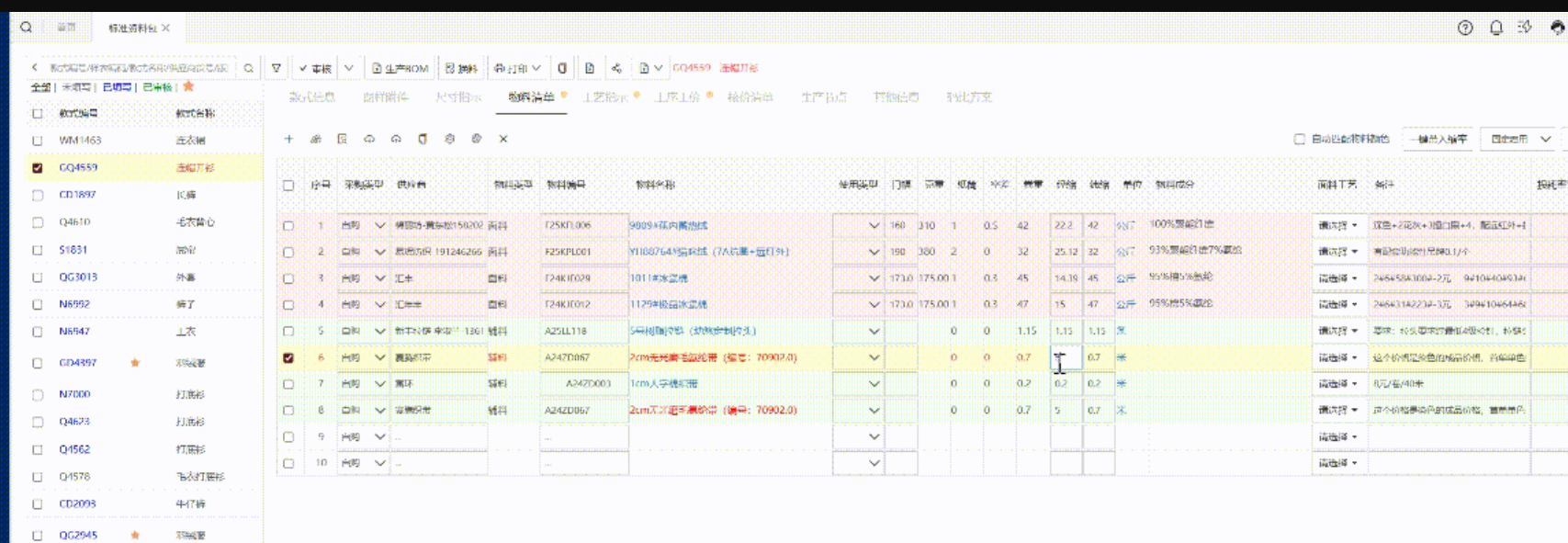Viewport: 1568px width, 543px height.
Task: Click the 一键带入 button above the table
Action: tap(1439, 139)
